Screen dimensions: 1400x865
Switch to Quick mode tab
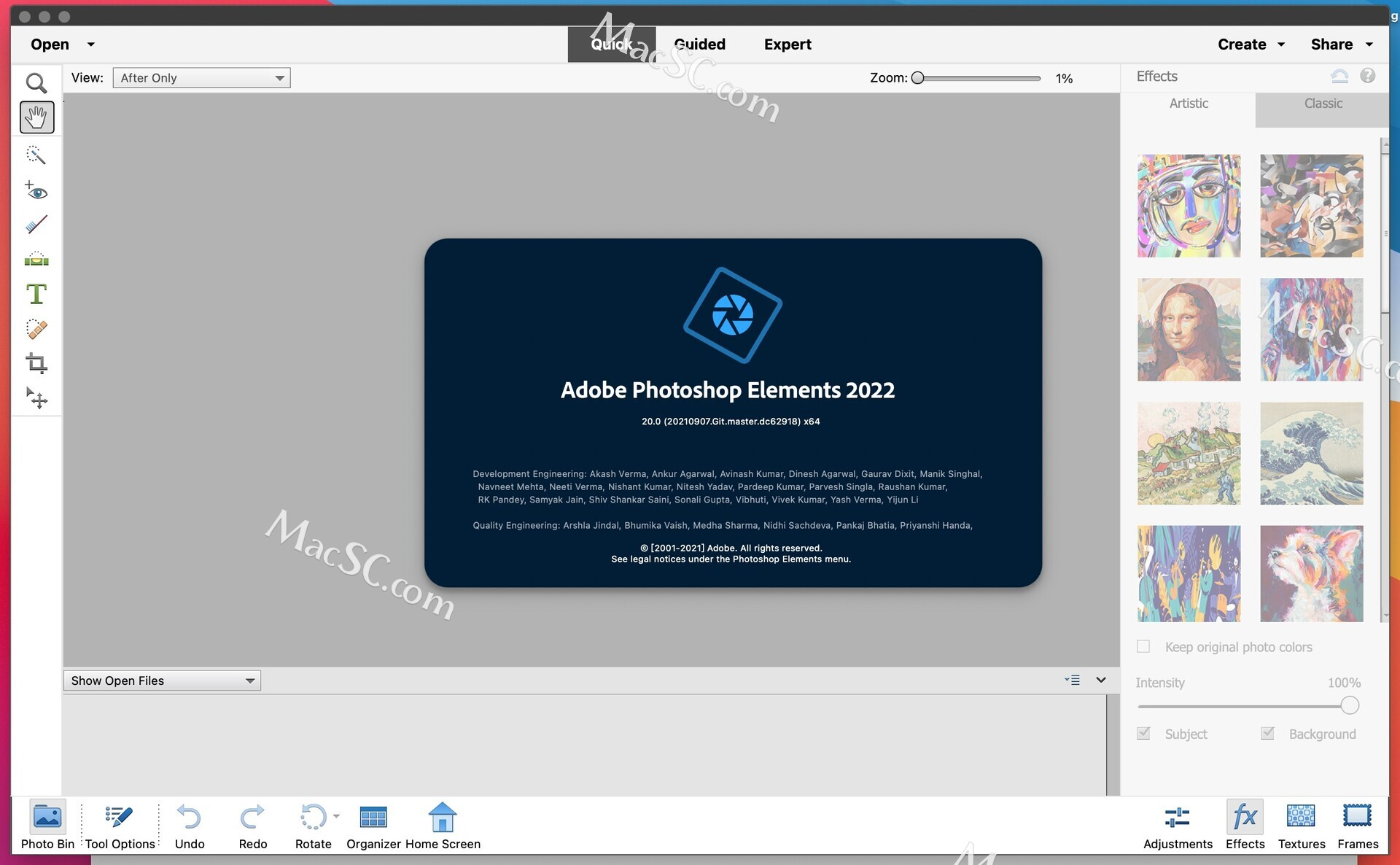(x=611, y=44)
